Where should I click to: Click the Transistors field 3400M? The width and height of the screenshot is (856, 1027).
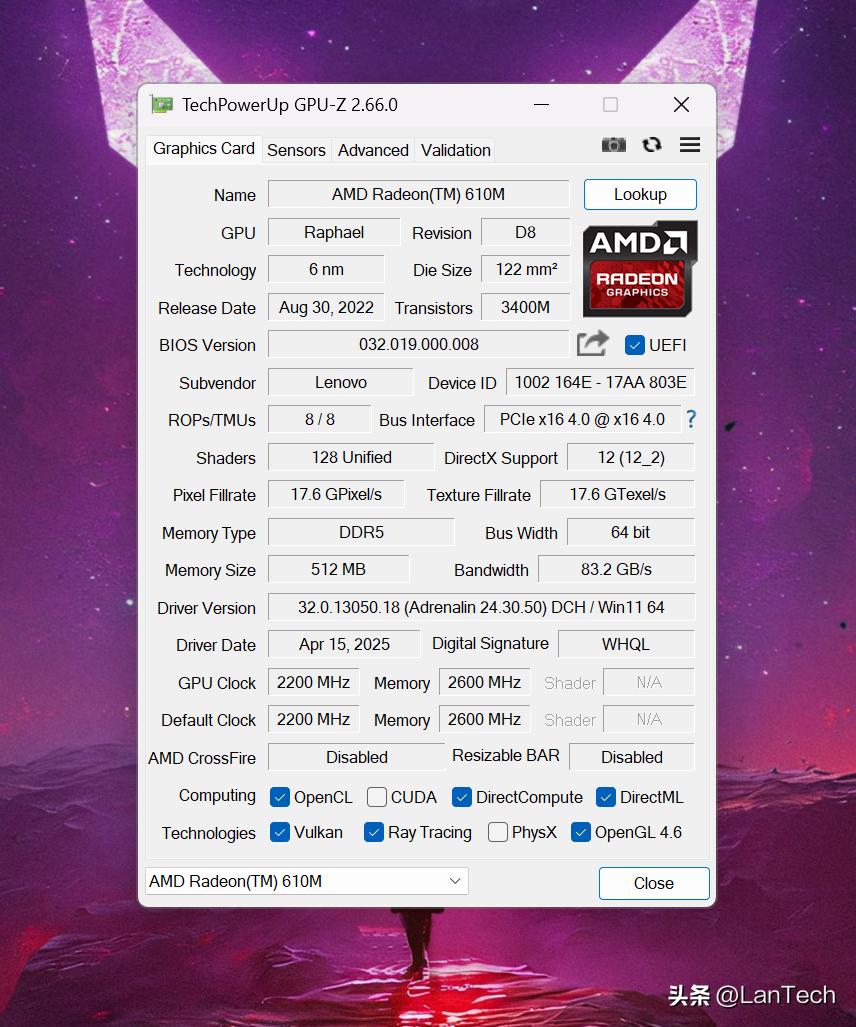[x=525, y=307]
